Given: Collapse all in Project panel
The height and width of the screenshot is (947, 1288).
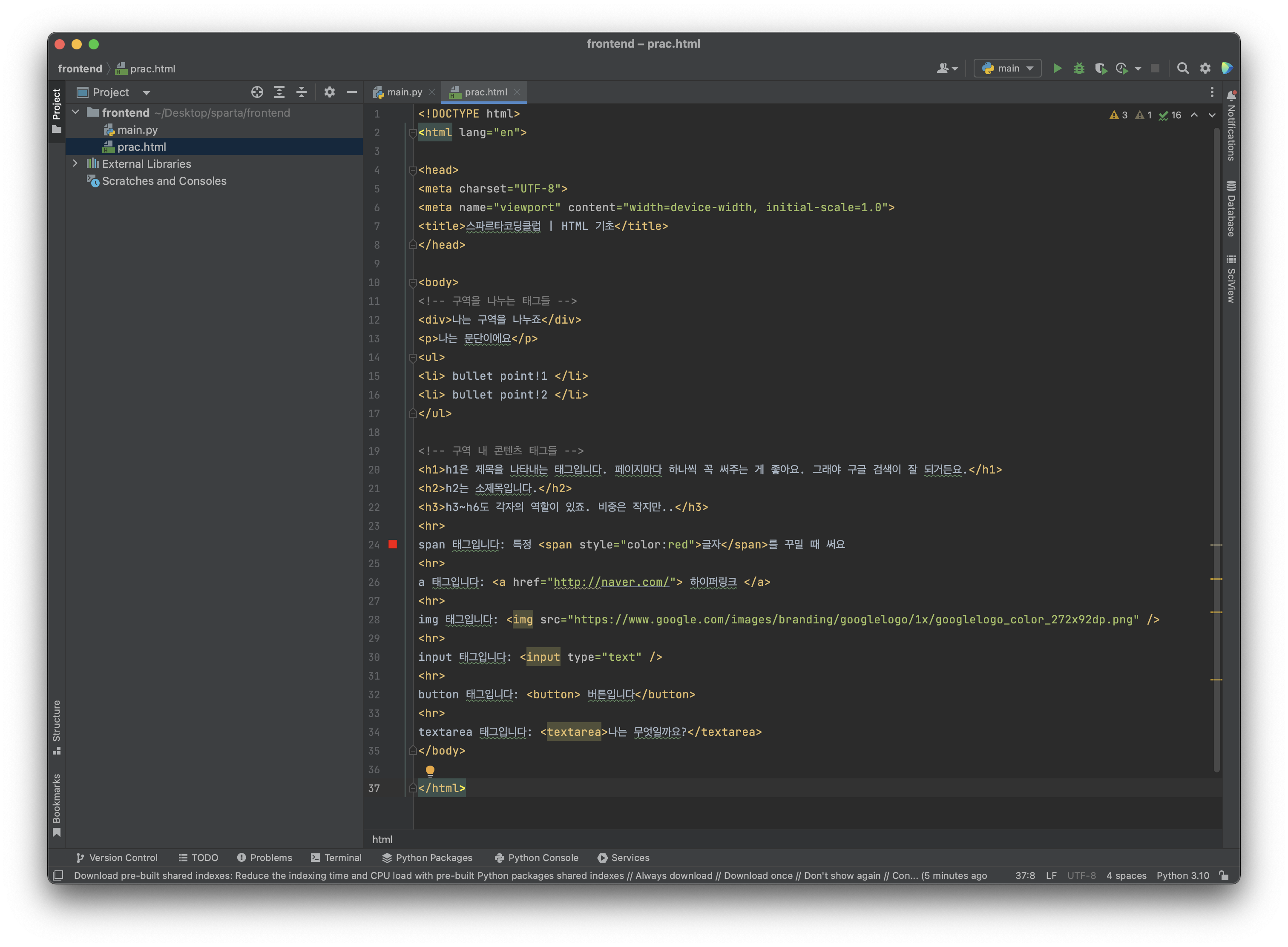Looking at the screenshot, I should (302, 92).
